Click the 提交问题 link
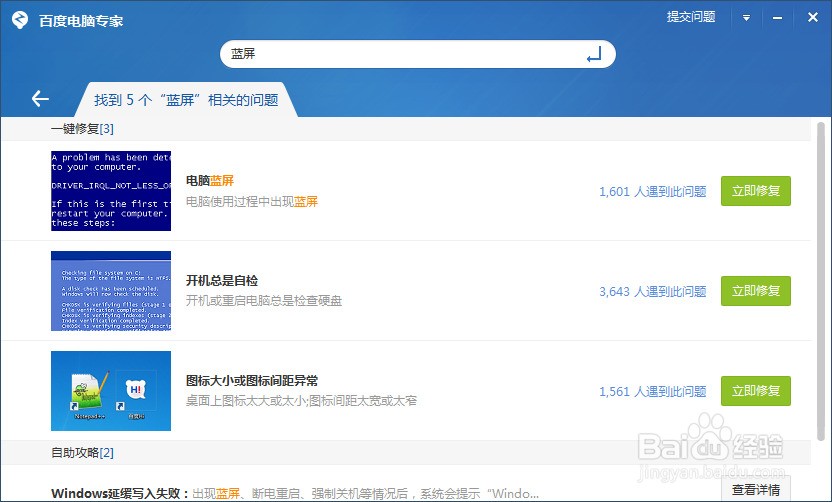 tap(691, 17)
